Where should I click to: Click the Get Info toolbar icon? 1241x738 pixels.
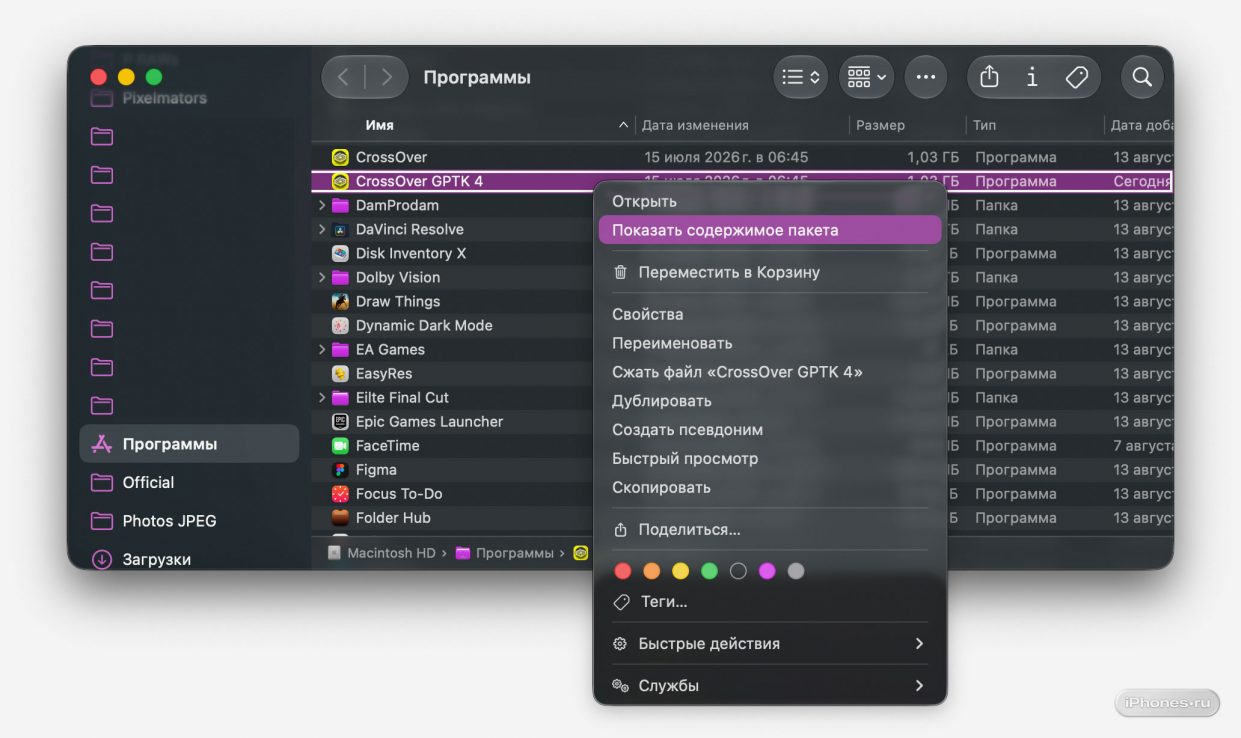click(1032, 77)
